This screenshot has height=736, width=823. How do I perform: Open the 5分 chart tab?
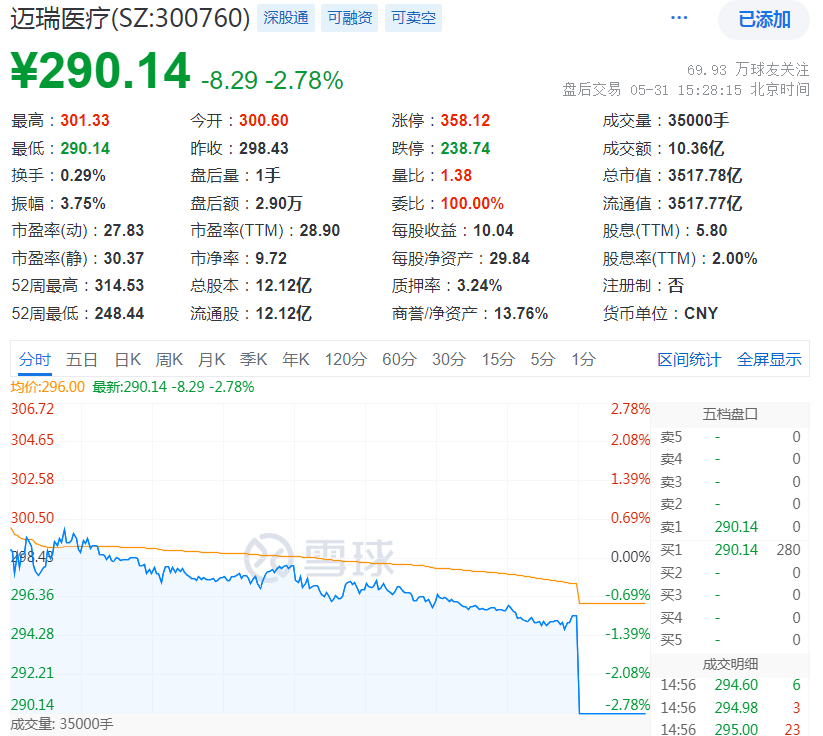pos(543,360)
